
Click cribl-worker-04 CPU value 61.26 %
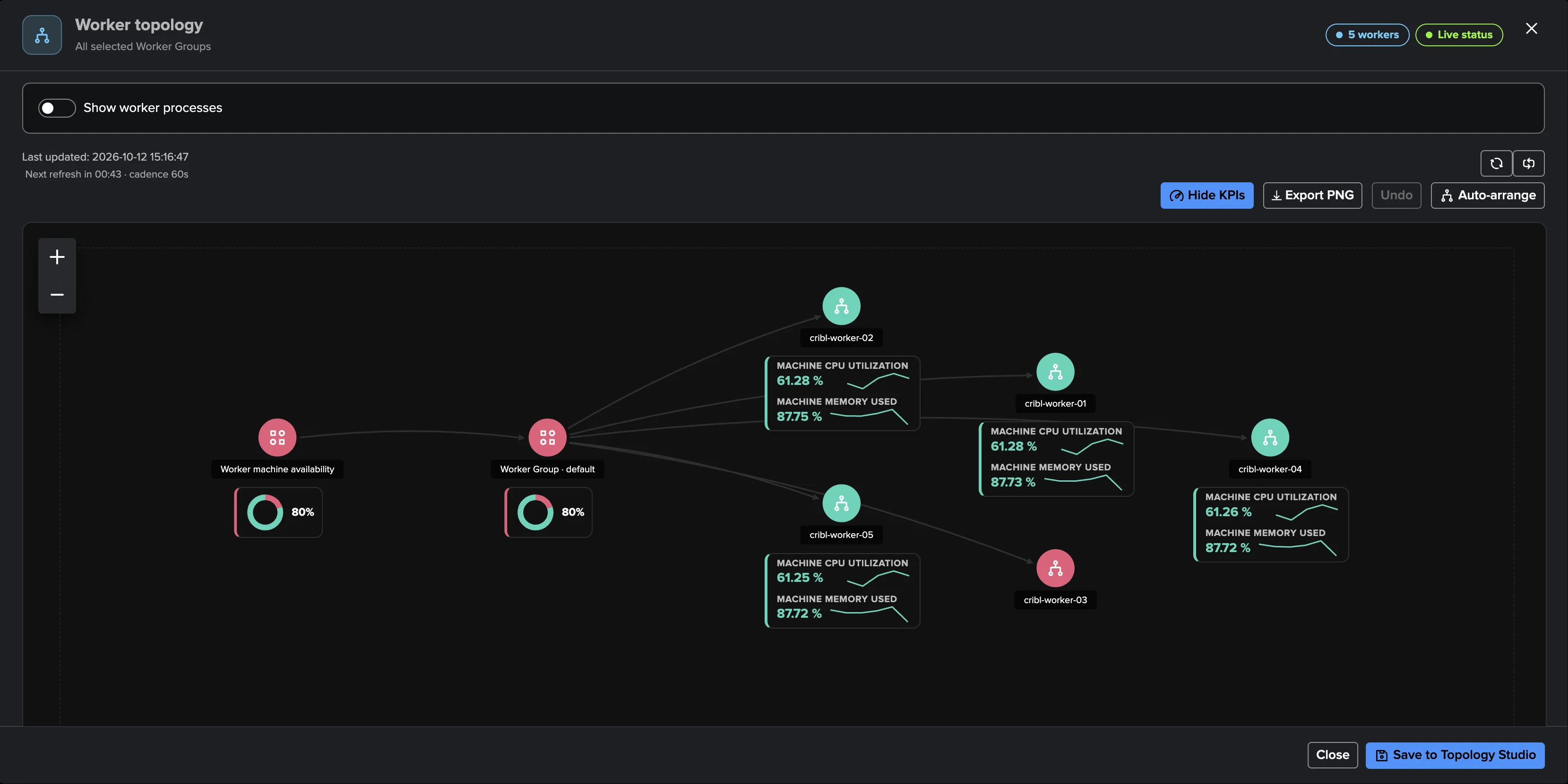pyautogui.click(x=1228, y=512)
